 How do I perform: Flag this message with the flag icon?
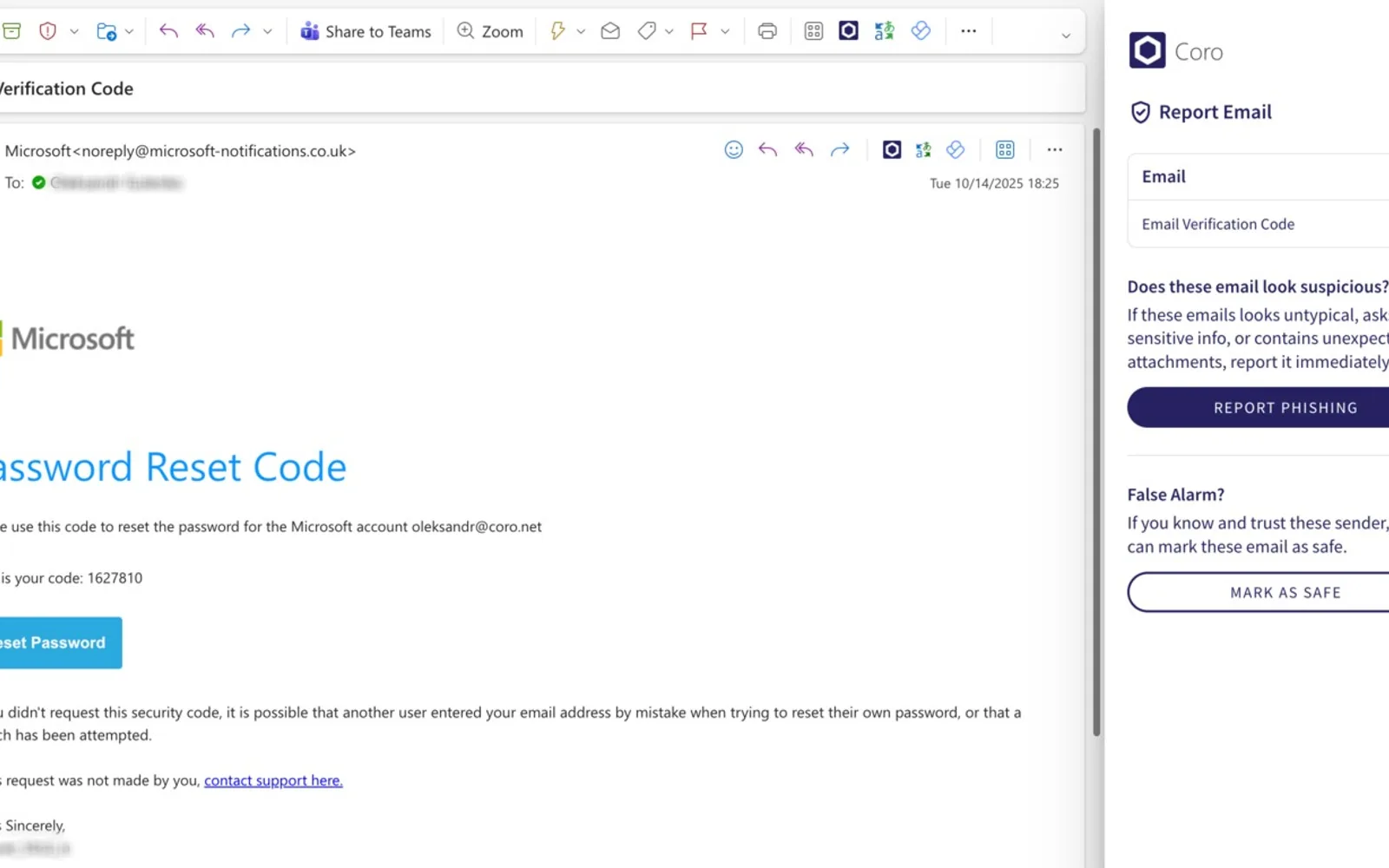pyautogui.click(x=699, y=31)
